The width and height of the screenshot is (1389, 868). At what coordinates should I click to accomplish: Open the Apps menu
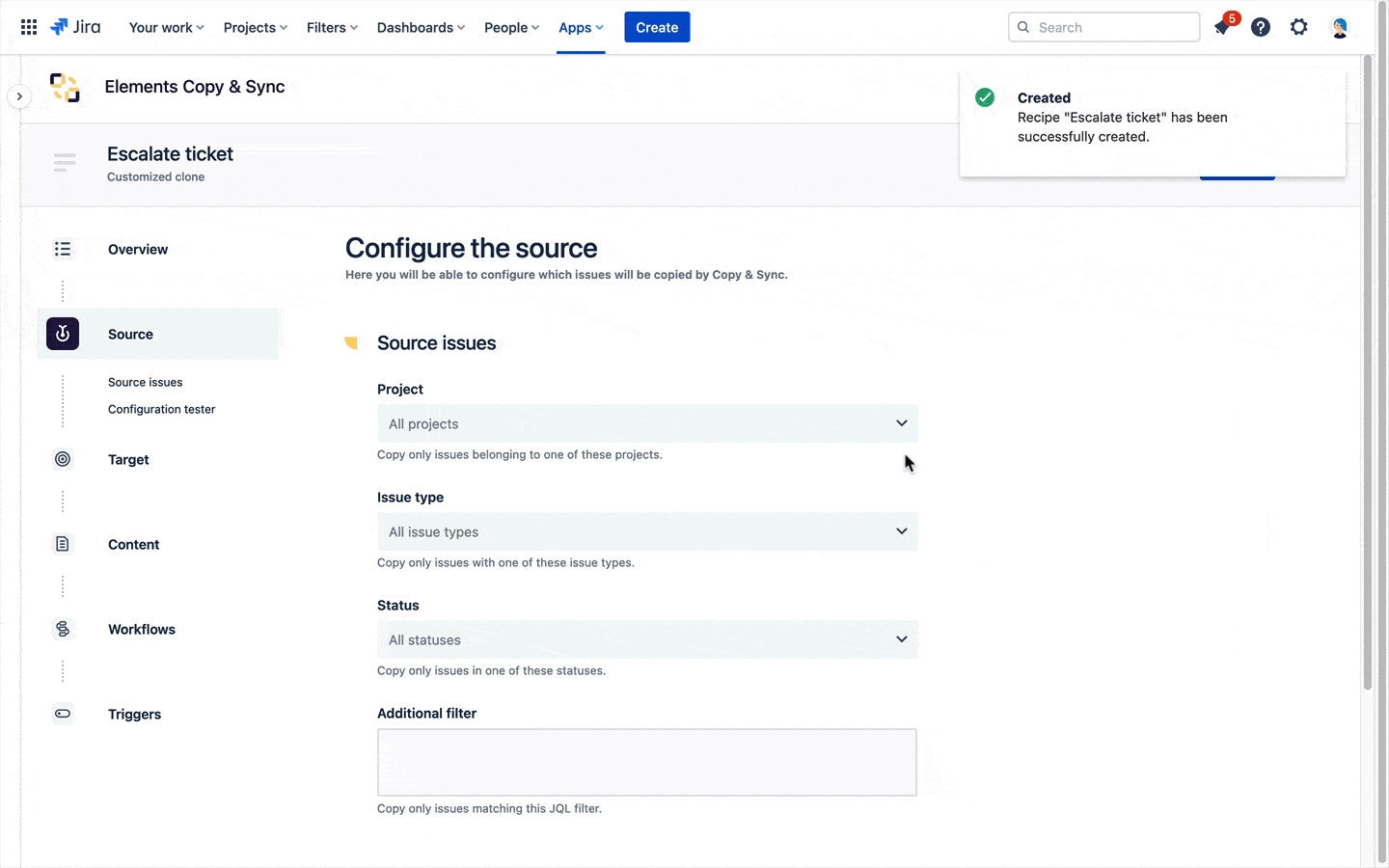pyautogui.click(x=580, y=27)
